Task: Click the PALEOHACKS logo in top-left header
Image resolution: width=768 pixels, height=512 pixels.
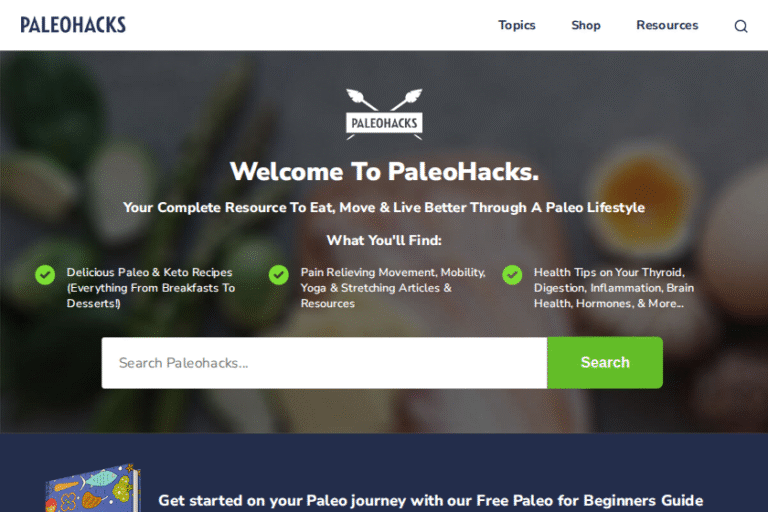Action: tap(73, 25)
